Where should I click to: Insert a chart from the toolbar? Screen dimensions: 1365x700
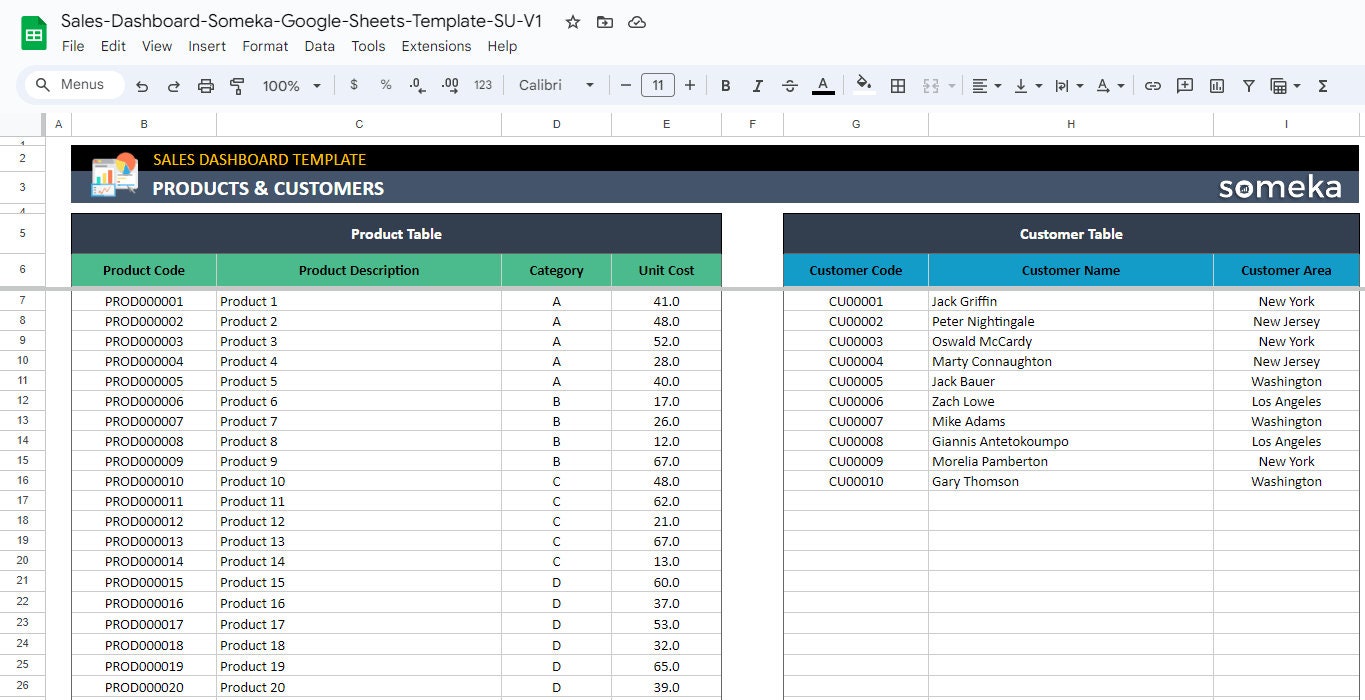[1216, 85]
